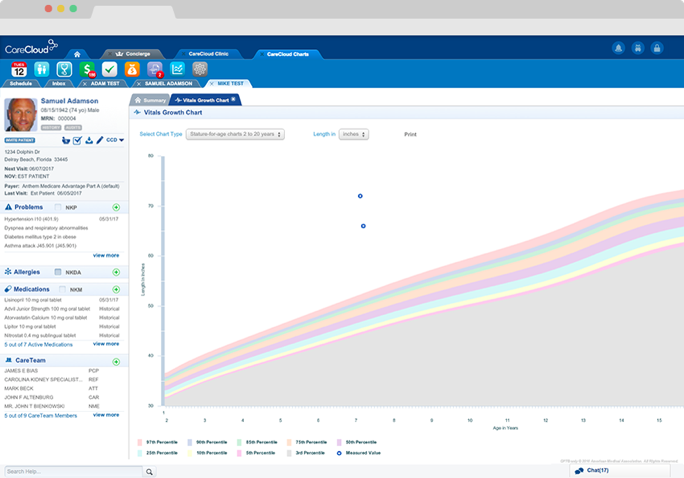684x478 pixels.
Task: Close the ADAM TEST patient tab
Action: (85, 83)
